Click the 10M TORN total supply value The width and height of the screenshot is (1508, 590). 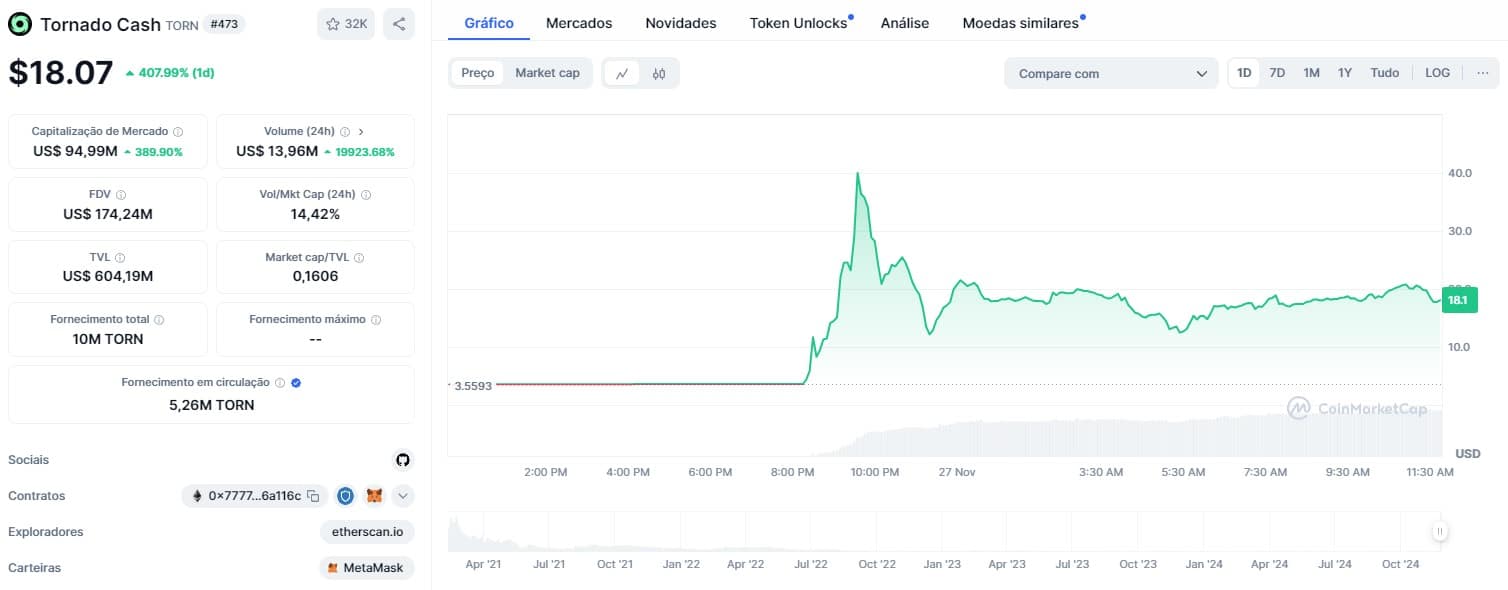pos(108,339)
